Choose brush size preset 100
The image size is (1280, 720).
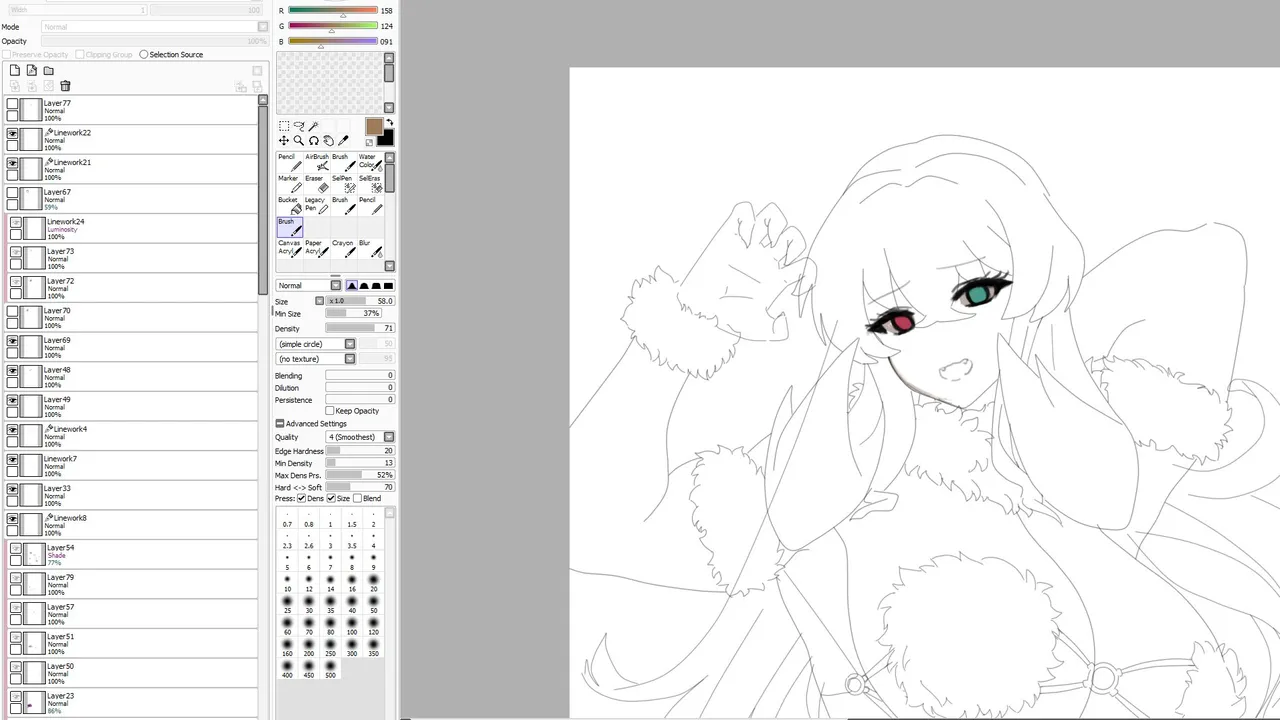click(352, 627)
